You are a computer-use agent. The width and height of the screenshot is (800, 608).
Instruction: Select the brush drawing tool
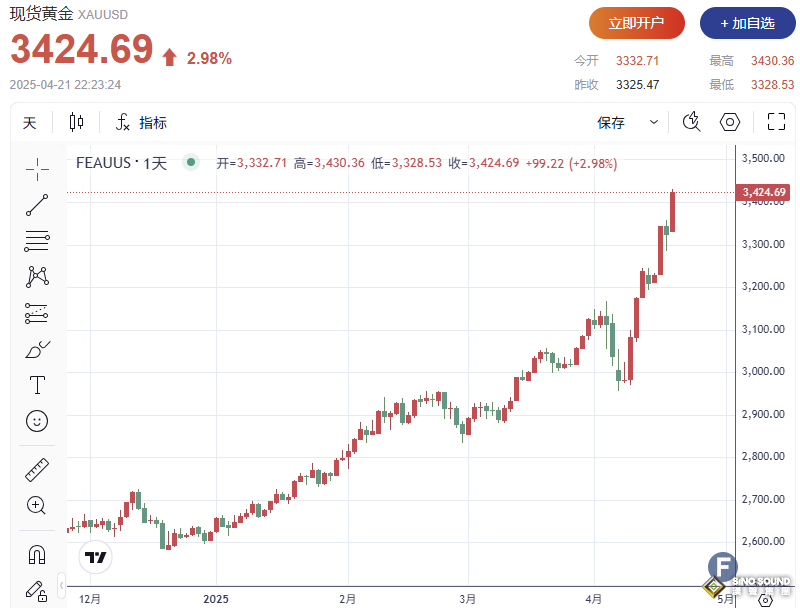point(37,349)
